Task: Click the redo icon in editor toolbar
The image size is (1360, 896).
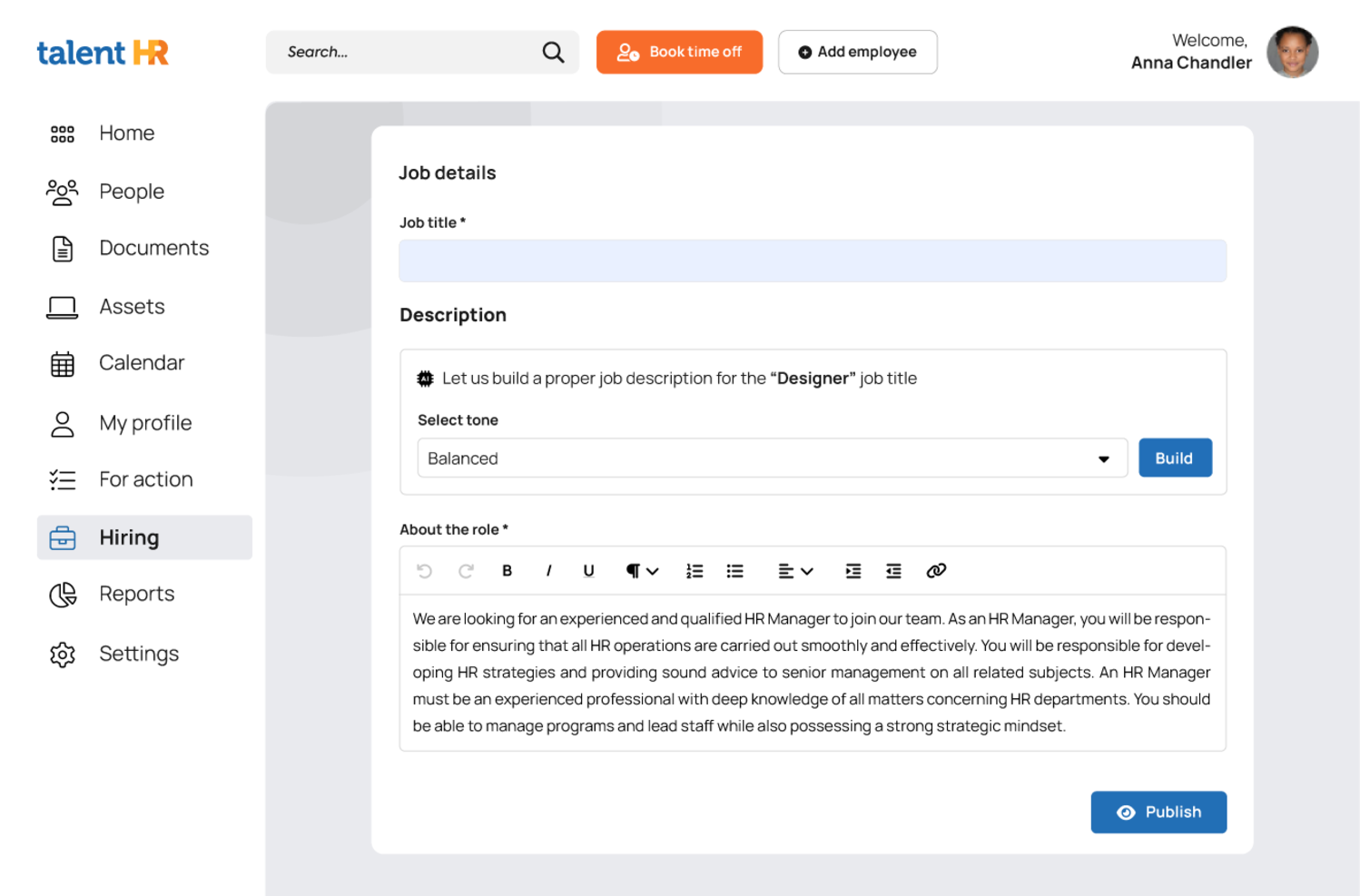Action: coord(466,571)
